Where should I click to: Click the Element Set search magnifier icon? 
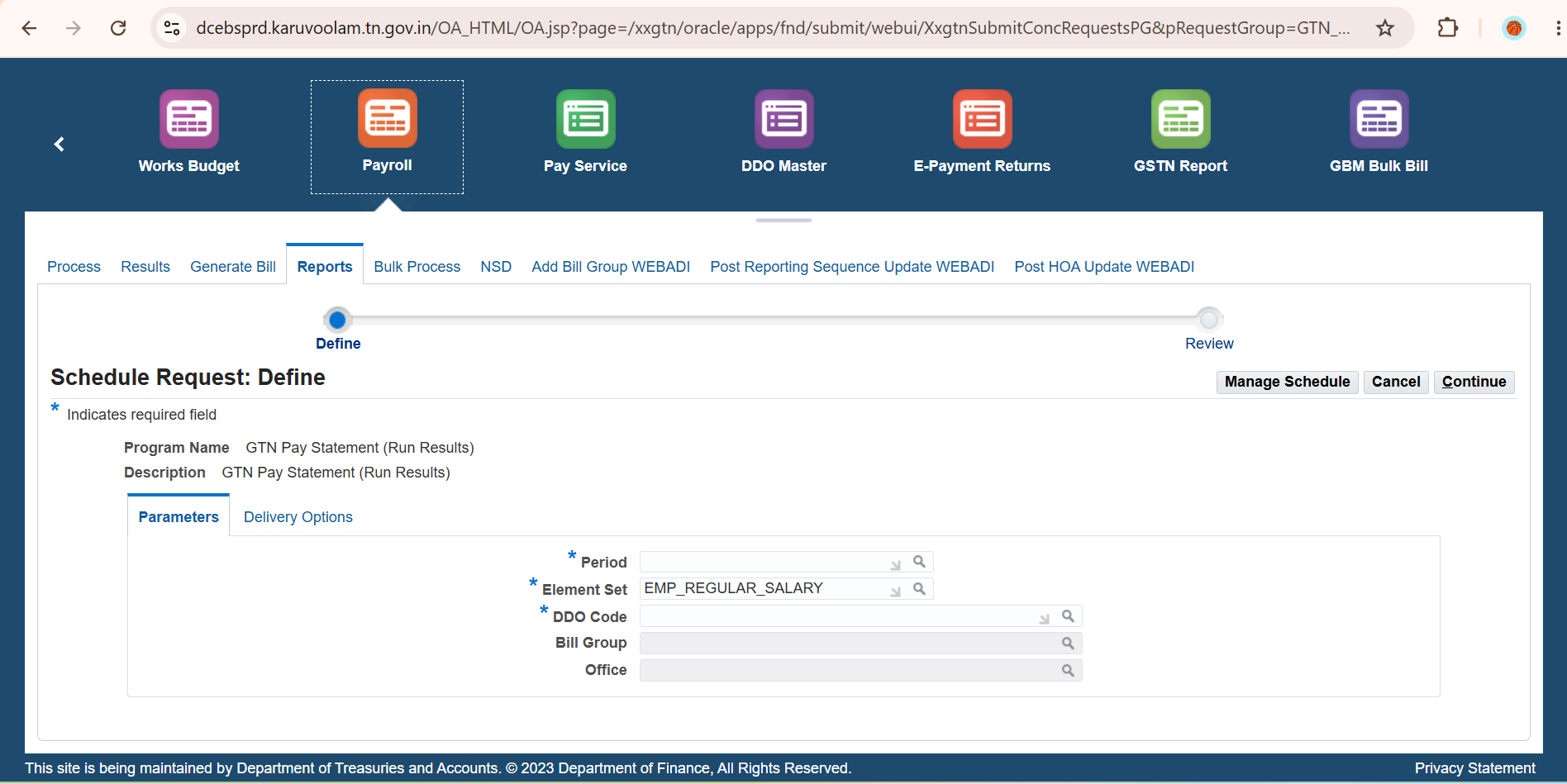[x=919, y=588]
